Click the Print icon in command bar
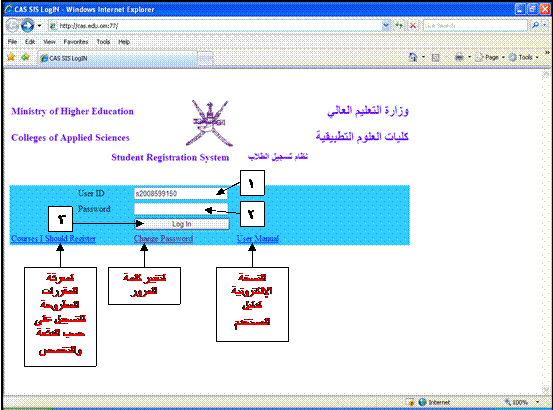This screenshot has width=553, height=410. click(459, 57)
